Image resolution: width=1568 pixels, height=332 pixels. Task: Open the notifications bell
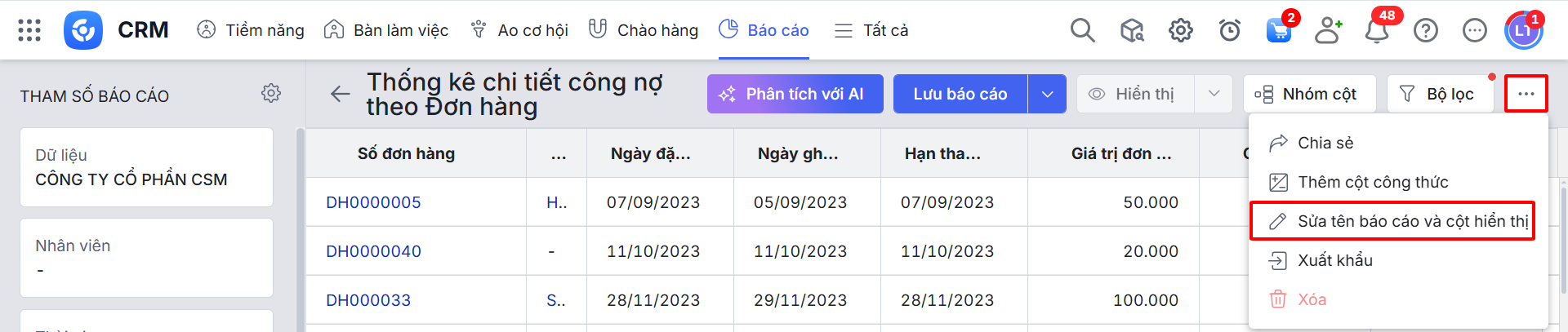pos(1377,31)
